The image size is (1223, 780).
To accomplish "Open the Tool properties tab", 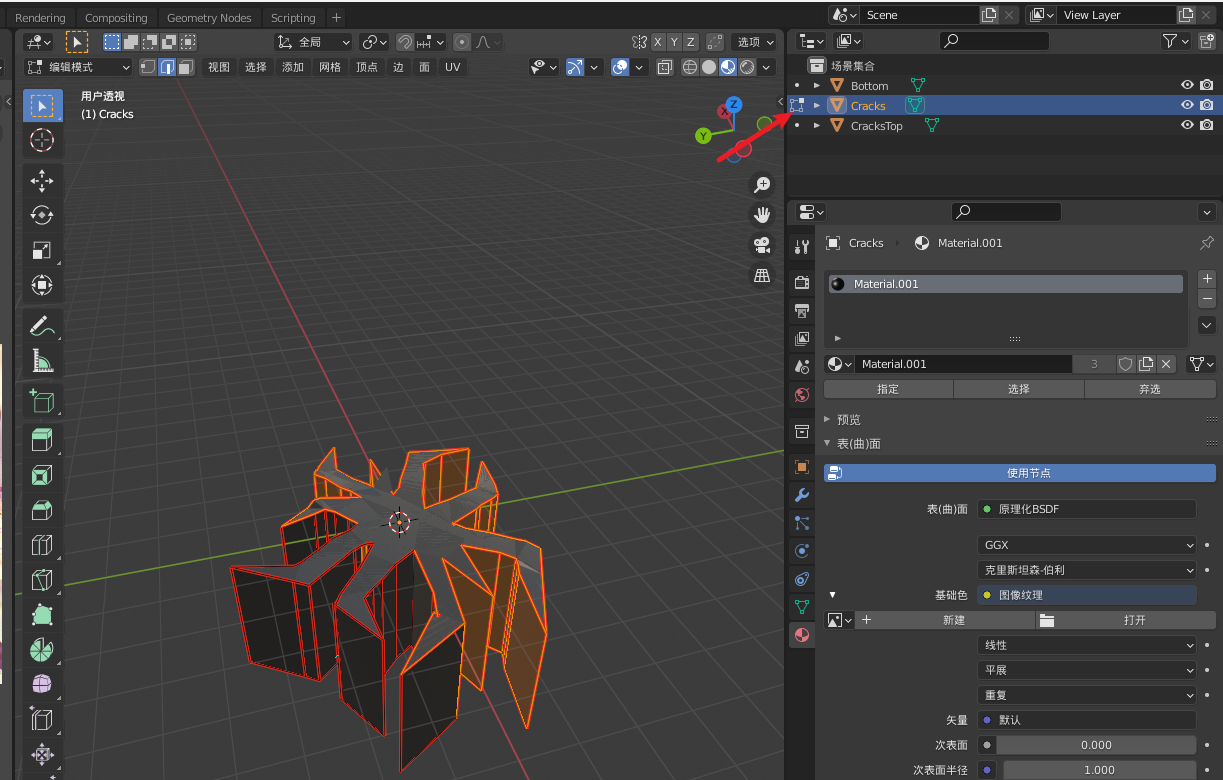I will tap(801, 247).
